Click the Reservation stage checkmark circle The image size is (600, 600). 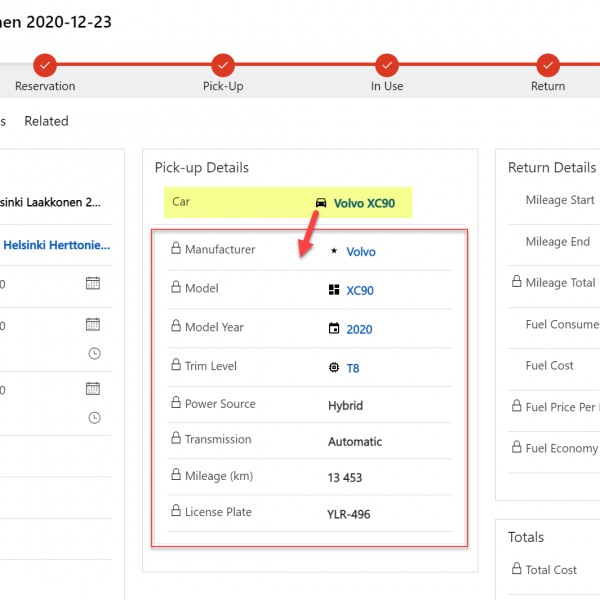(45, 65)
